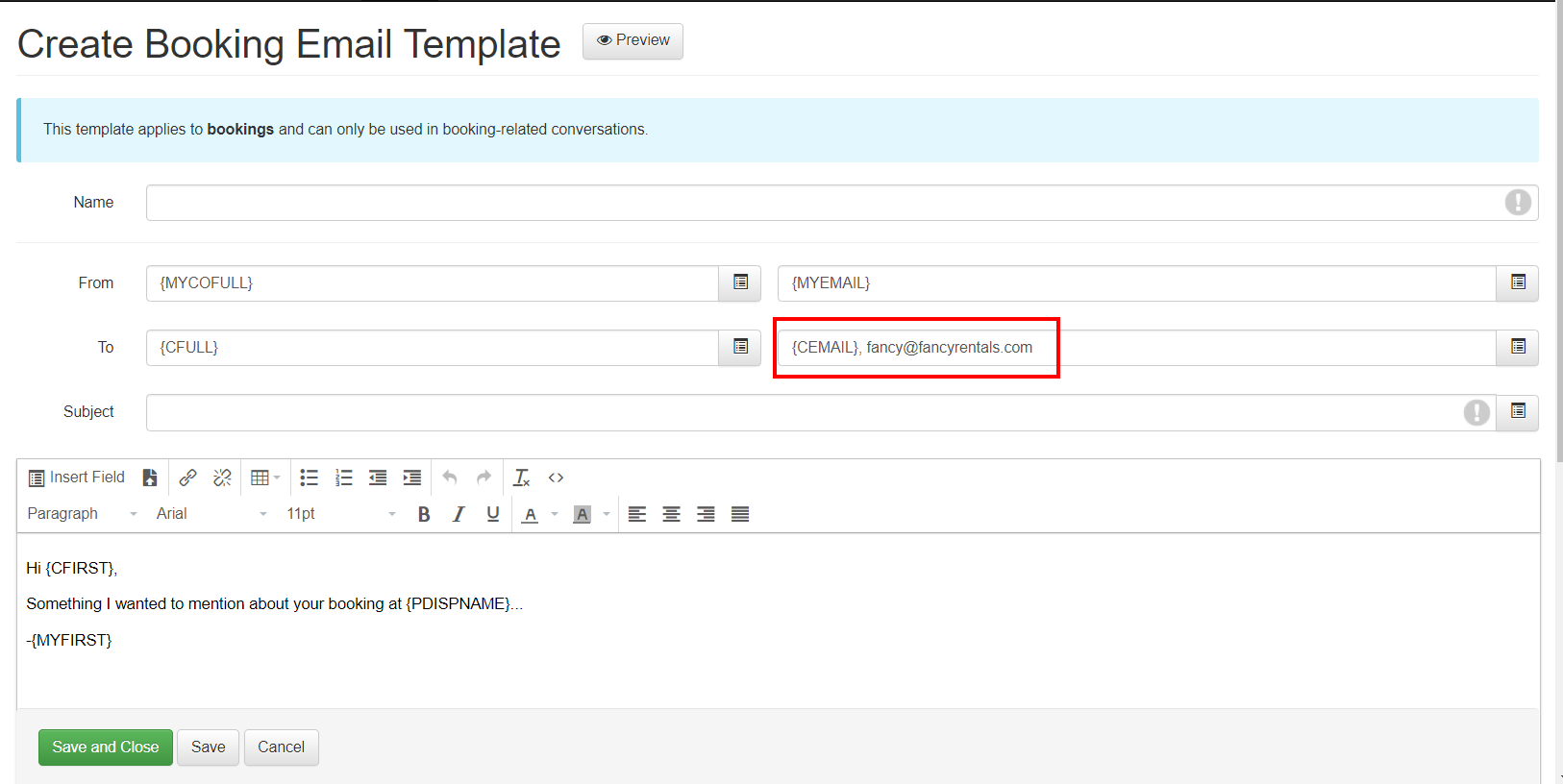Open the table insert menu
The width and height of the screenshot is (1563, 784).
(264, 478)
